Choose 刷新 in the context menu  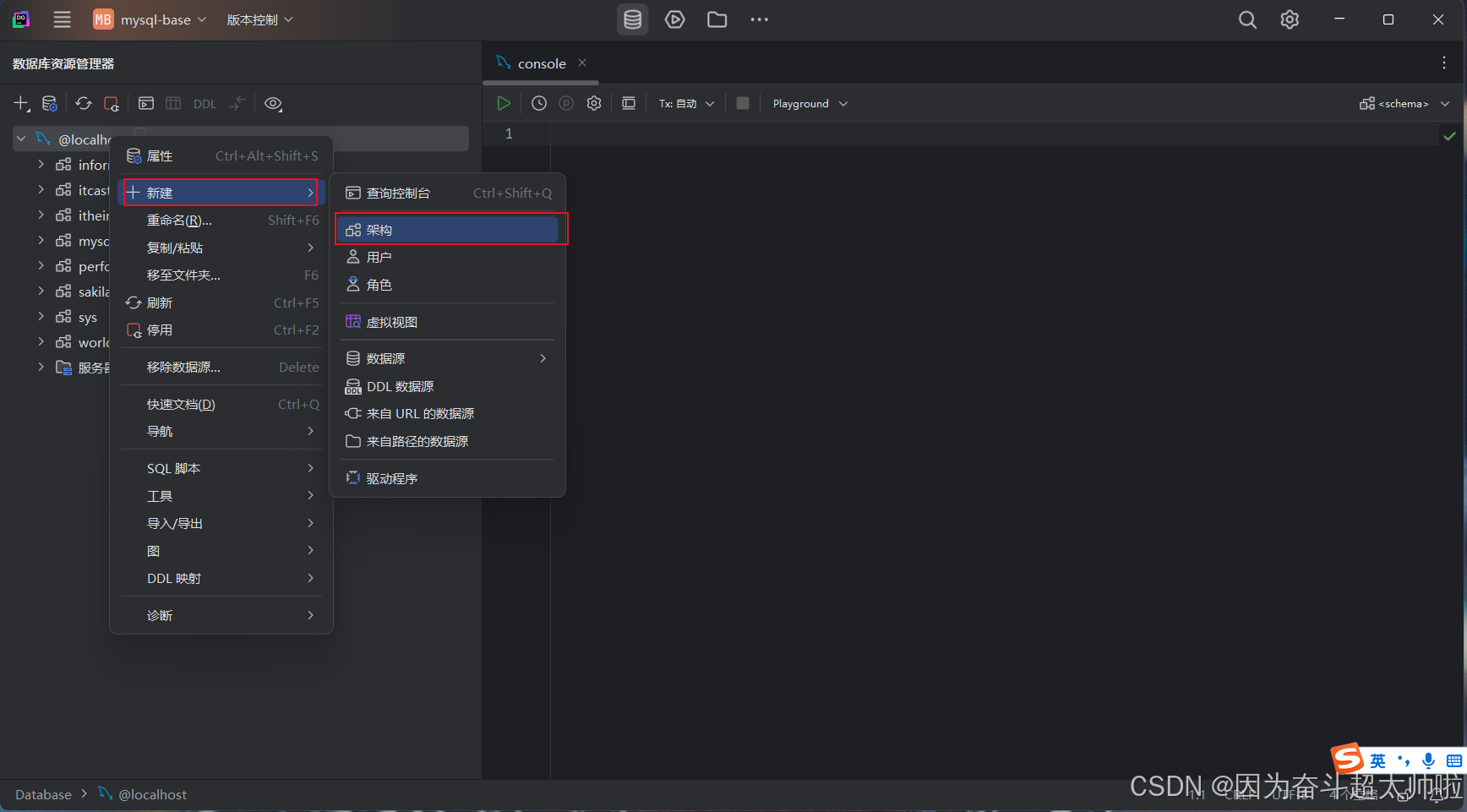(x=221, y=302)
